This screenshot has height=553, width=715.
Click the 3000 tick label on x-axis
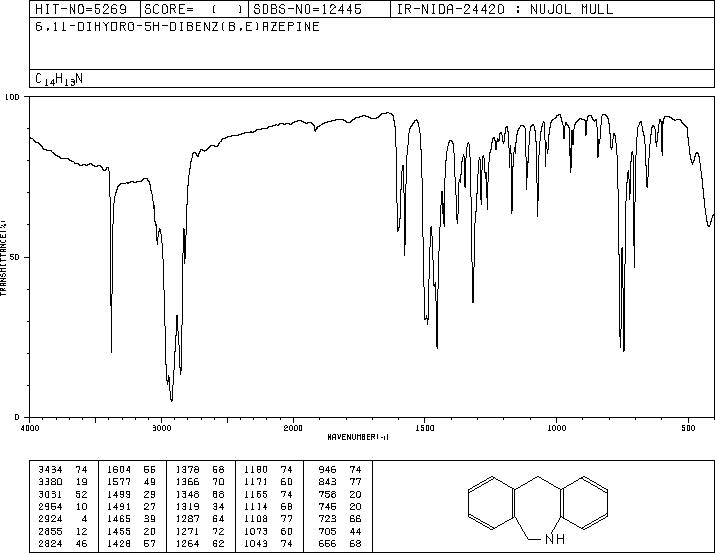[161, 428]
